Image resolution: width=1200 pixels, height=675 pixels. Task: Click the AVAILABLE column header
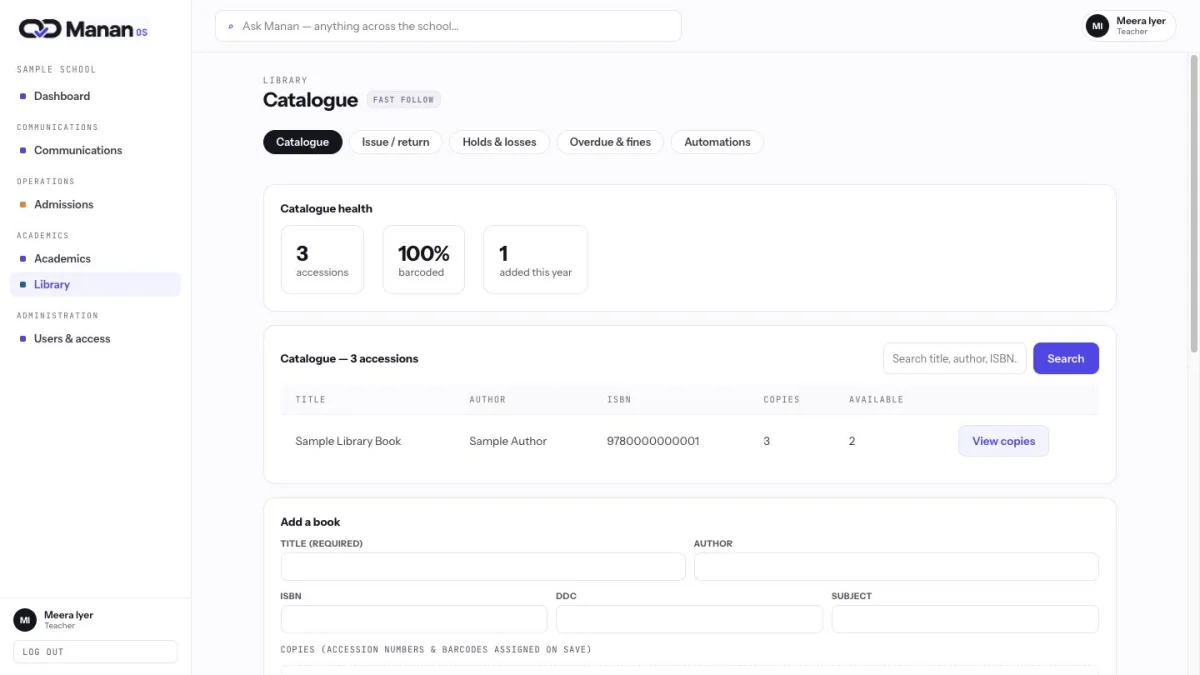coord(876,400)
